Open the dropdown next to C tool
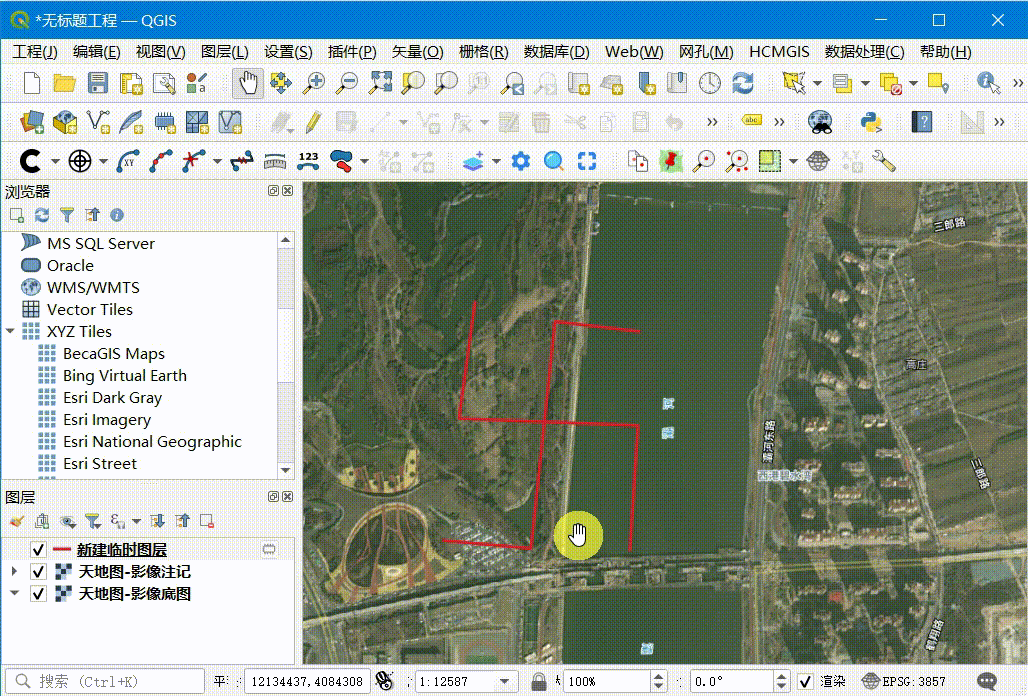 point(55,161)
